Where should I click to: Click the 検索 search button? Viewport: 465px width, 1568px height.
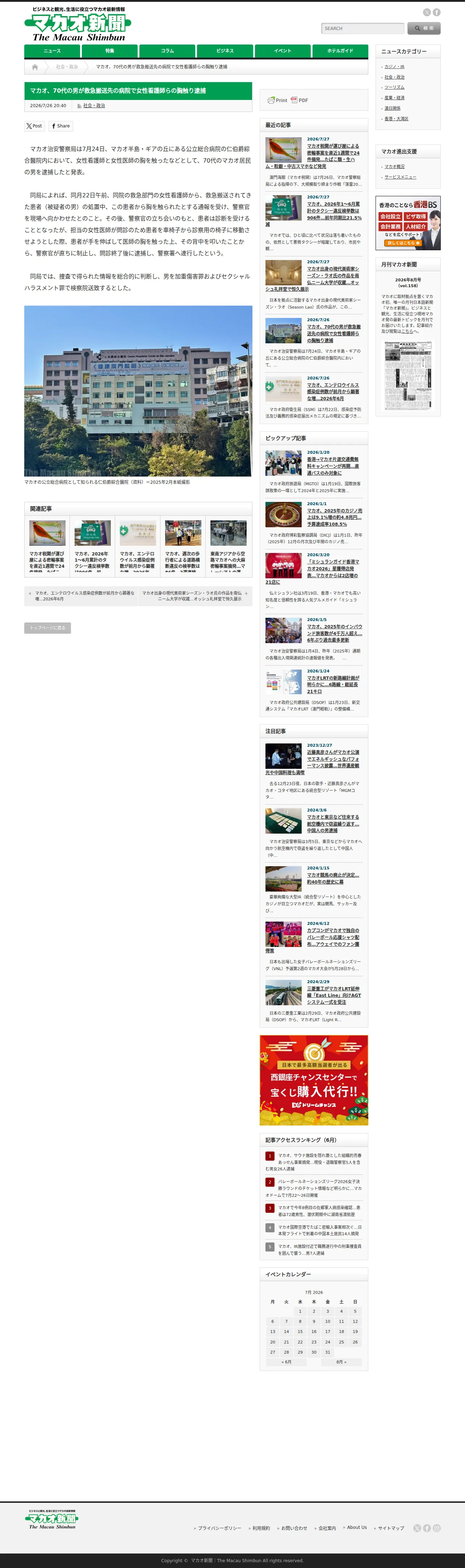(x=424, y=28)
